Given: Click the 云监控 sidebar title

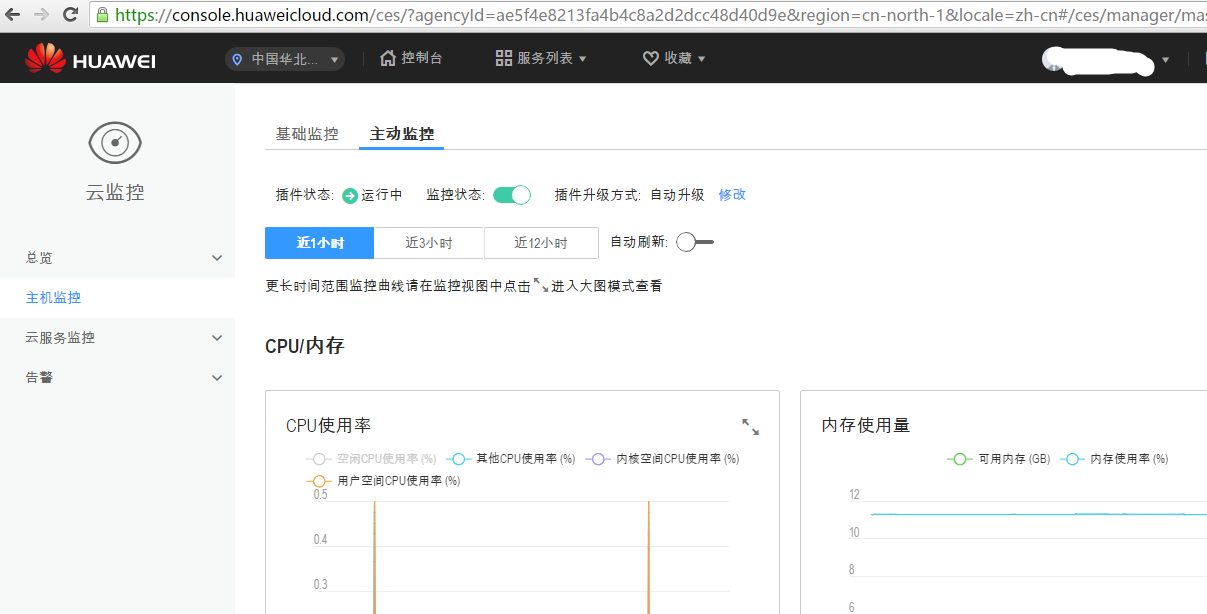Looking at the screenshot, I should coord(115,193).
